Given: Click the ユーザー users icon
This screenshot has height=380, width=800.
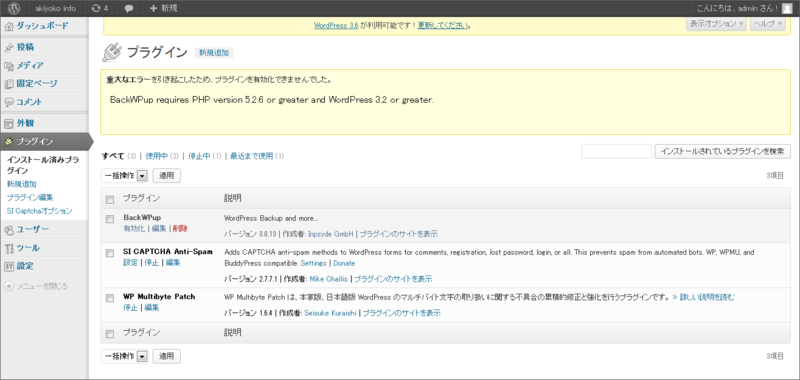Looking at the screenshot, I should (9, 230).
